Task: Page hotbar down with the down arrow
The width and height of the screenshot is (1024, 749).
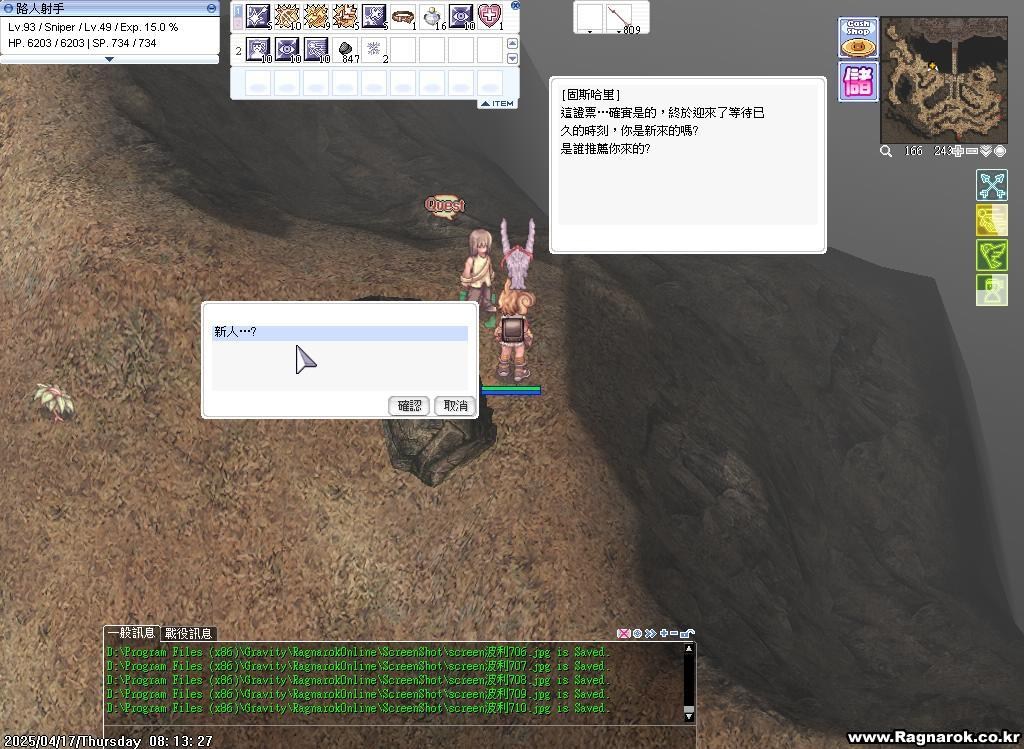Action: coord(513,58)
